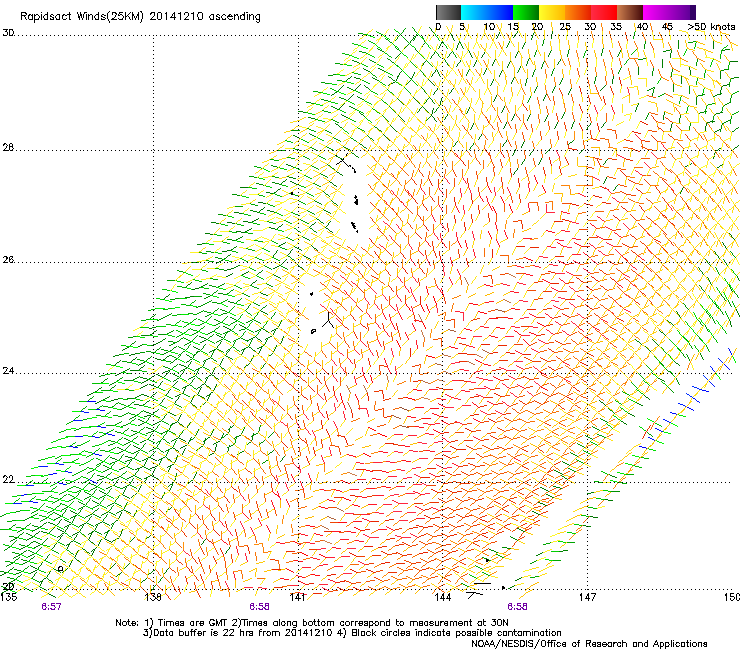Click the purple "6:57" time label
The image size is (740, 650).
coord(51,607)
